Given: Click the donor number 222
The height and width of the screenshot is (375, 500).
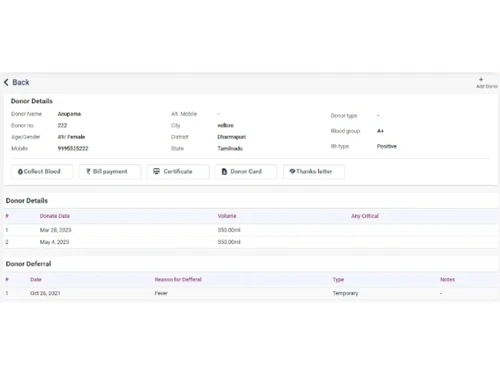Looking at the screenshot, I should 62,125.
